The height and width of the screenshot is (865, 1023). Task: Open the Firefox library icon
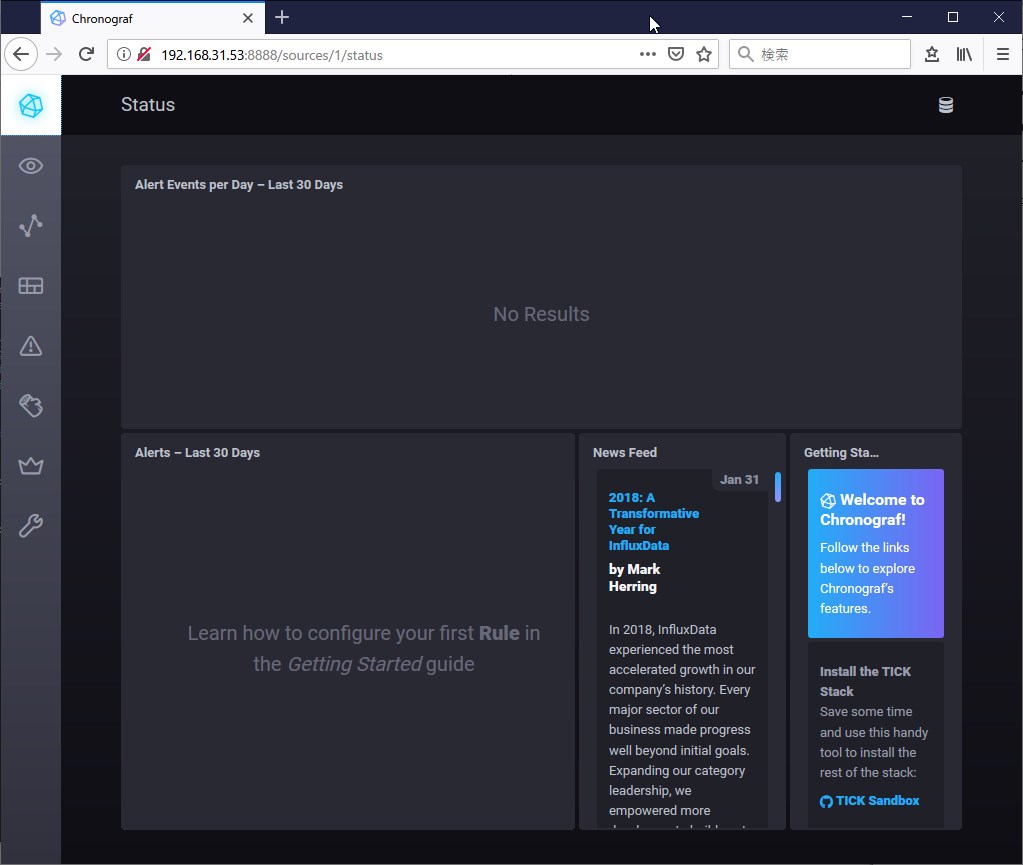[964, 54]
